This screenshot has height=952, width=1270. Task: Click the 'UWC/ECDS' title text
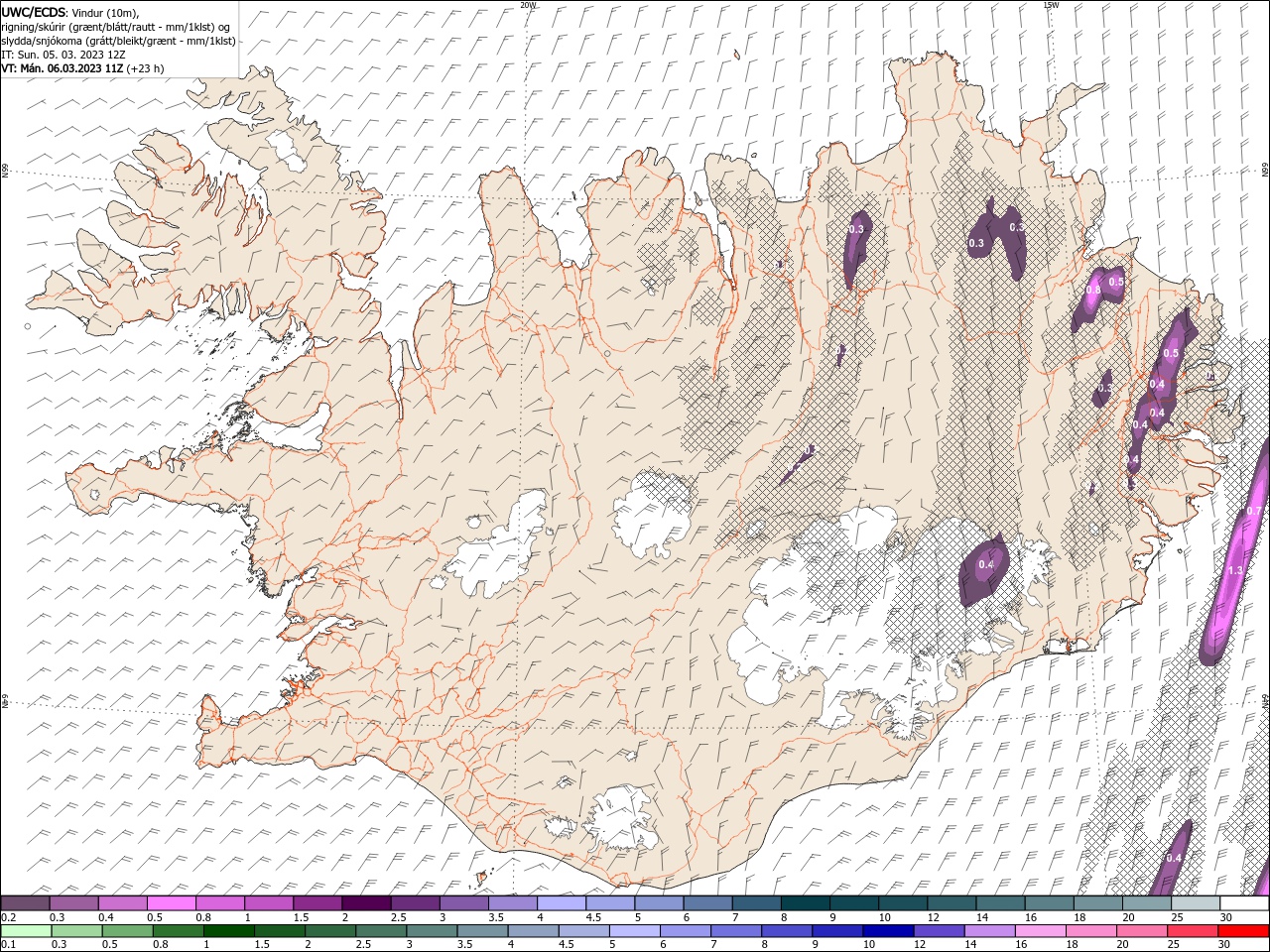(34, 12)
